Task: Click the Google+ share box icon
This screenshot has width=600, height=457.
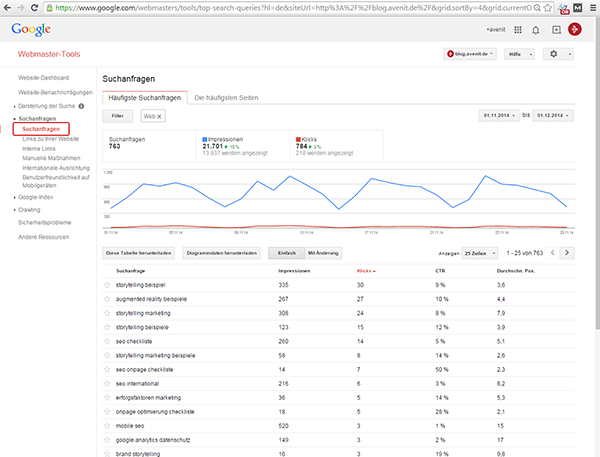Action: click(556, 29)
